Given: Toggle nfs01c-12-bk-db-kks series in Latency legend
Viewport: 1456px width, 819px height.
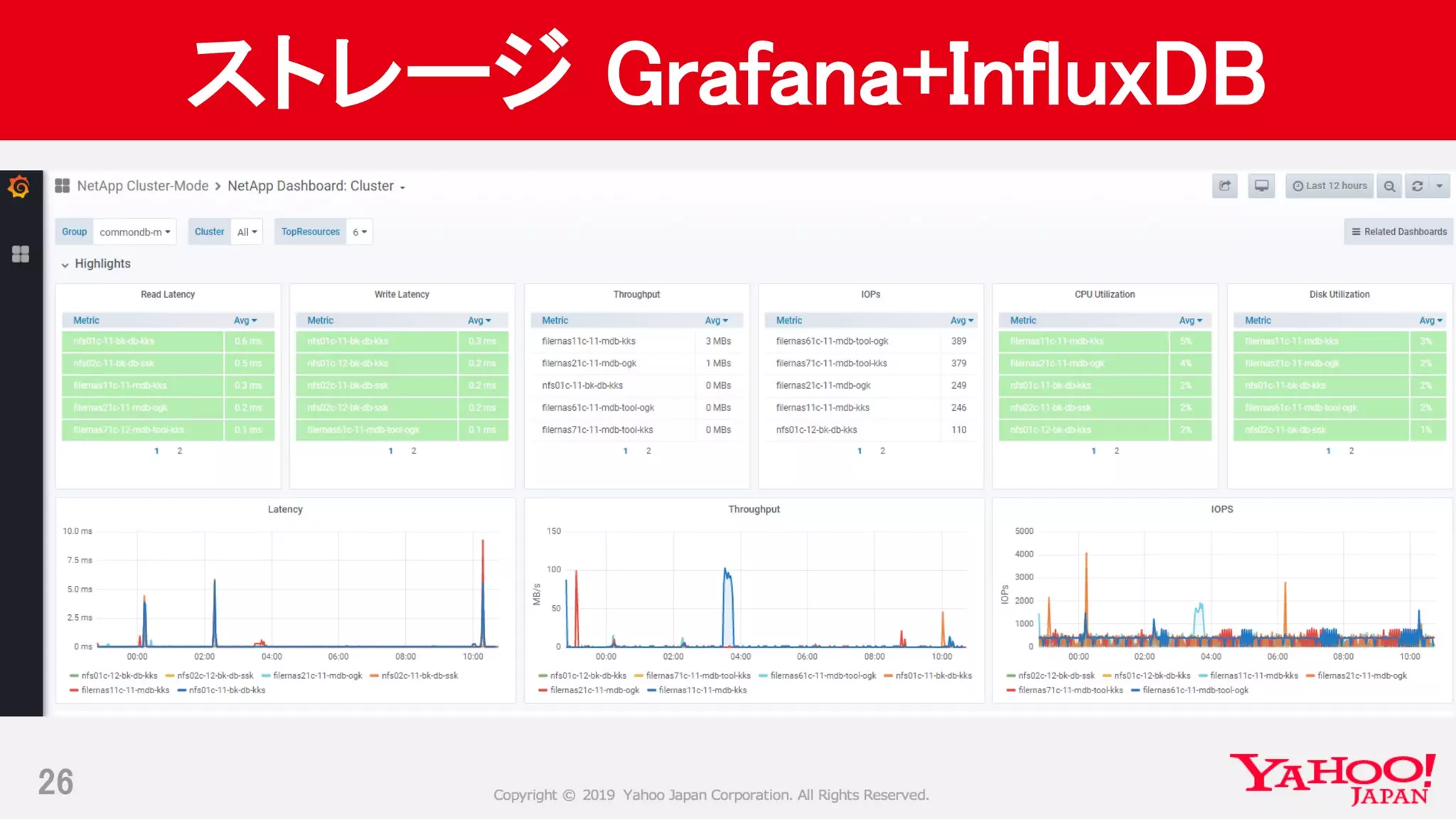Looking at the screenshot, I should click(119, 676).
